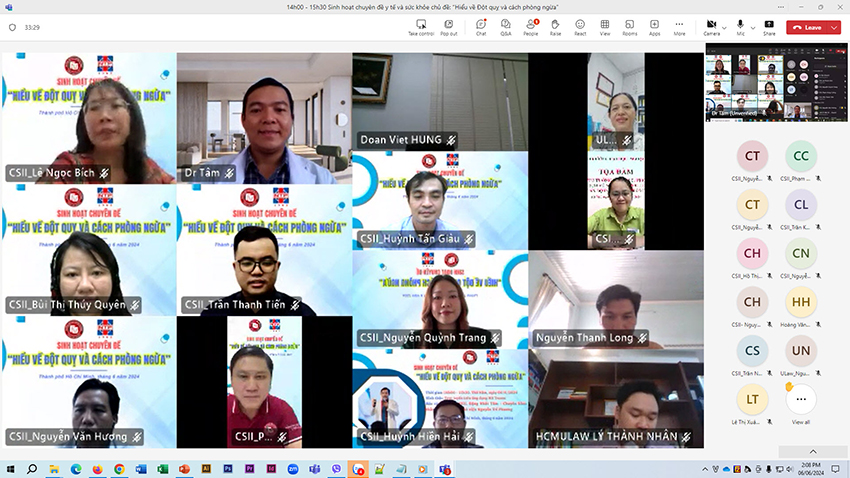Leave the meeting
Viewport: 850px width, 478px height.
pos(807,27)
